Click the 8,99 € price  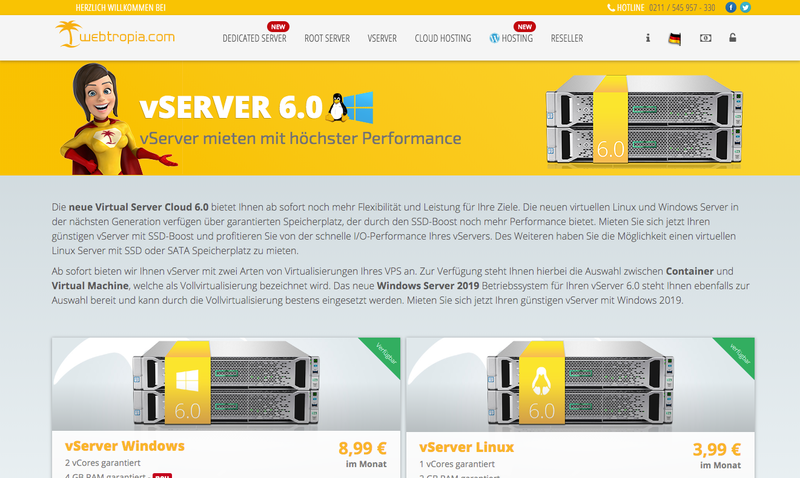click(363, 448)
